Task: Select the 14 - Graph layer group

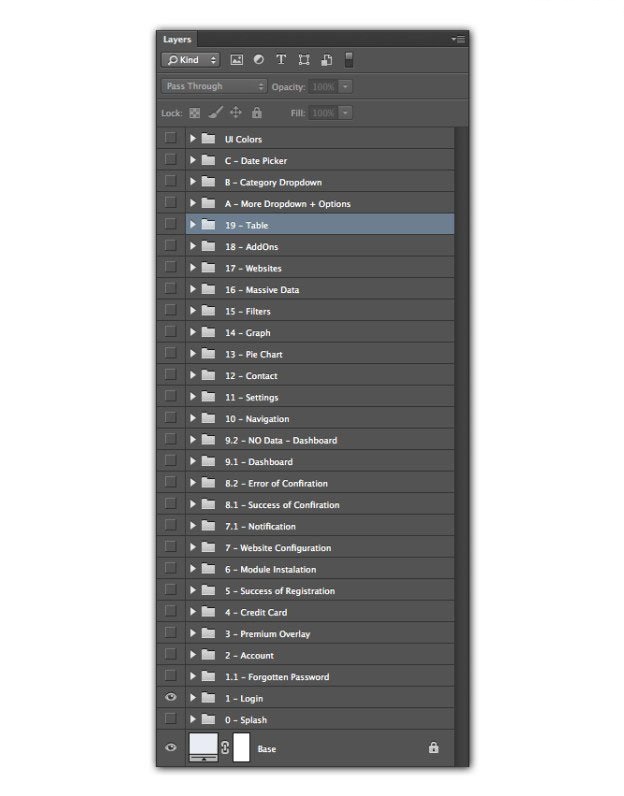Action: 300,333
